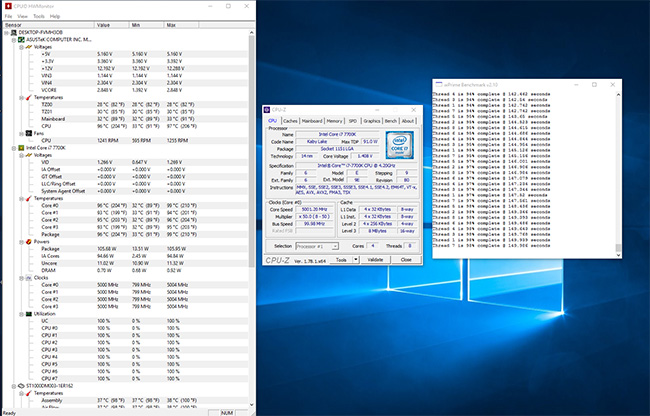Collapse the Intel Core i7 7700K node
Screen dimensions: 650x416
(x=14, y=148)
